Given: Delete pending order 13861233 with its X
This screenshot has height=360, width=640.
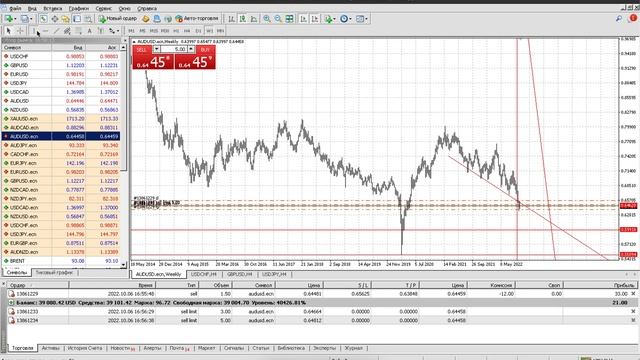Looking at the screenshot, I should click(633, 311).
